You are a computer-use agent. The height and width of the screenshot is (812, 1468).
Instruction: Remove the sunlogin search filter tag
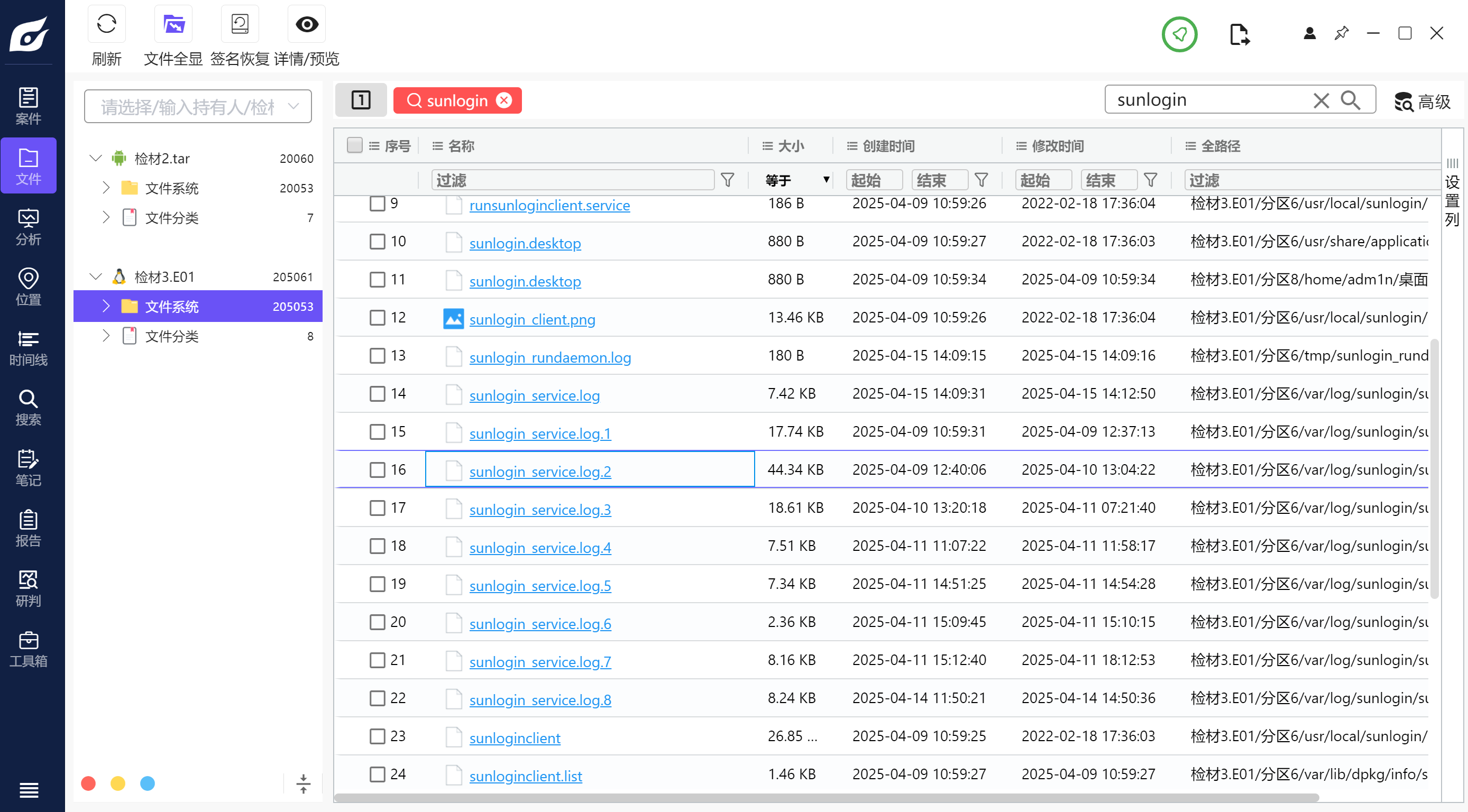[504, 100]
